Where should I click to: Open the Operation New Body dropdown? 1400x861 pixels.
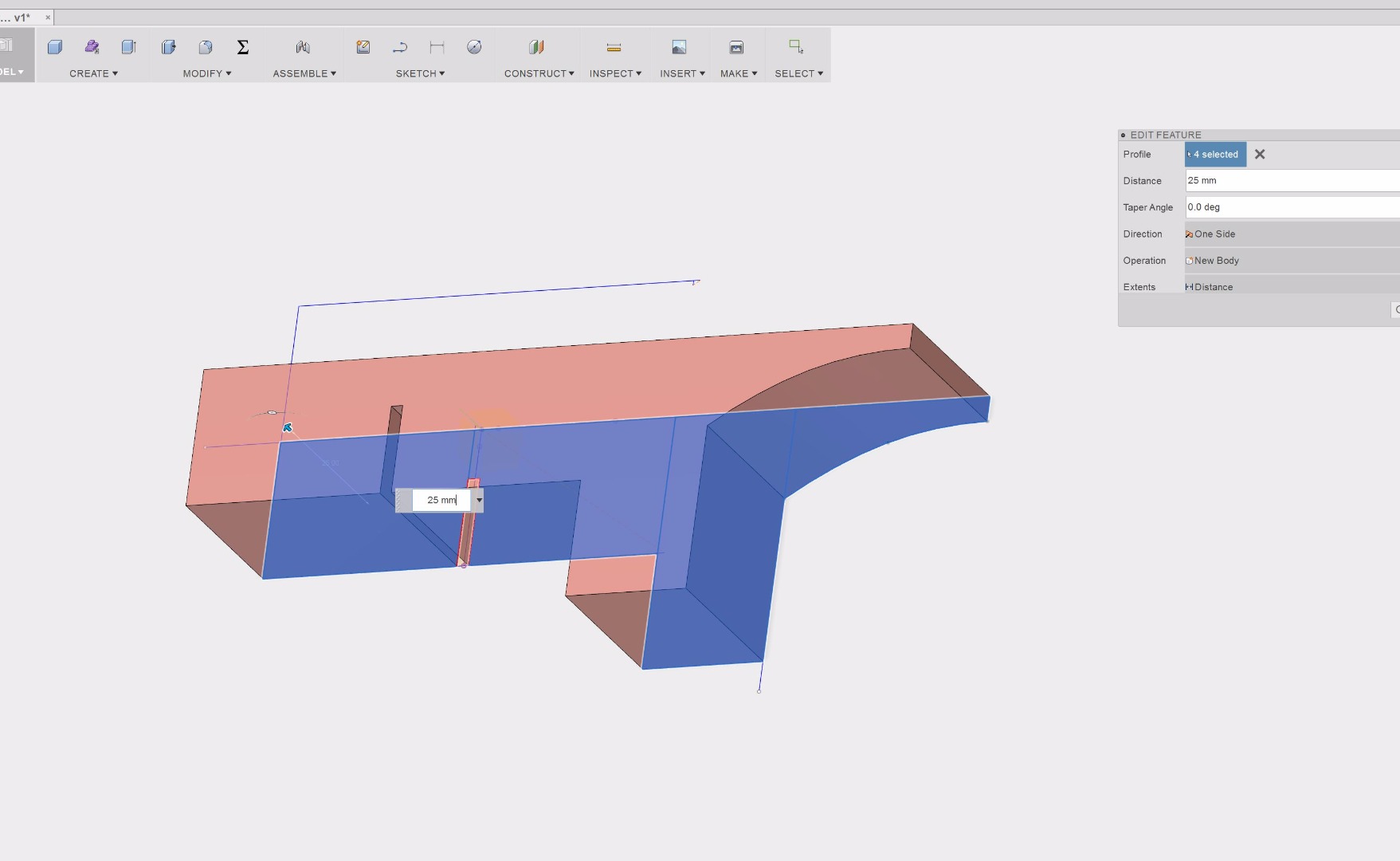point(1292,261)
